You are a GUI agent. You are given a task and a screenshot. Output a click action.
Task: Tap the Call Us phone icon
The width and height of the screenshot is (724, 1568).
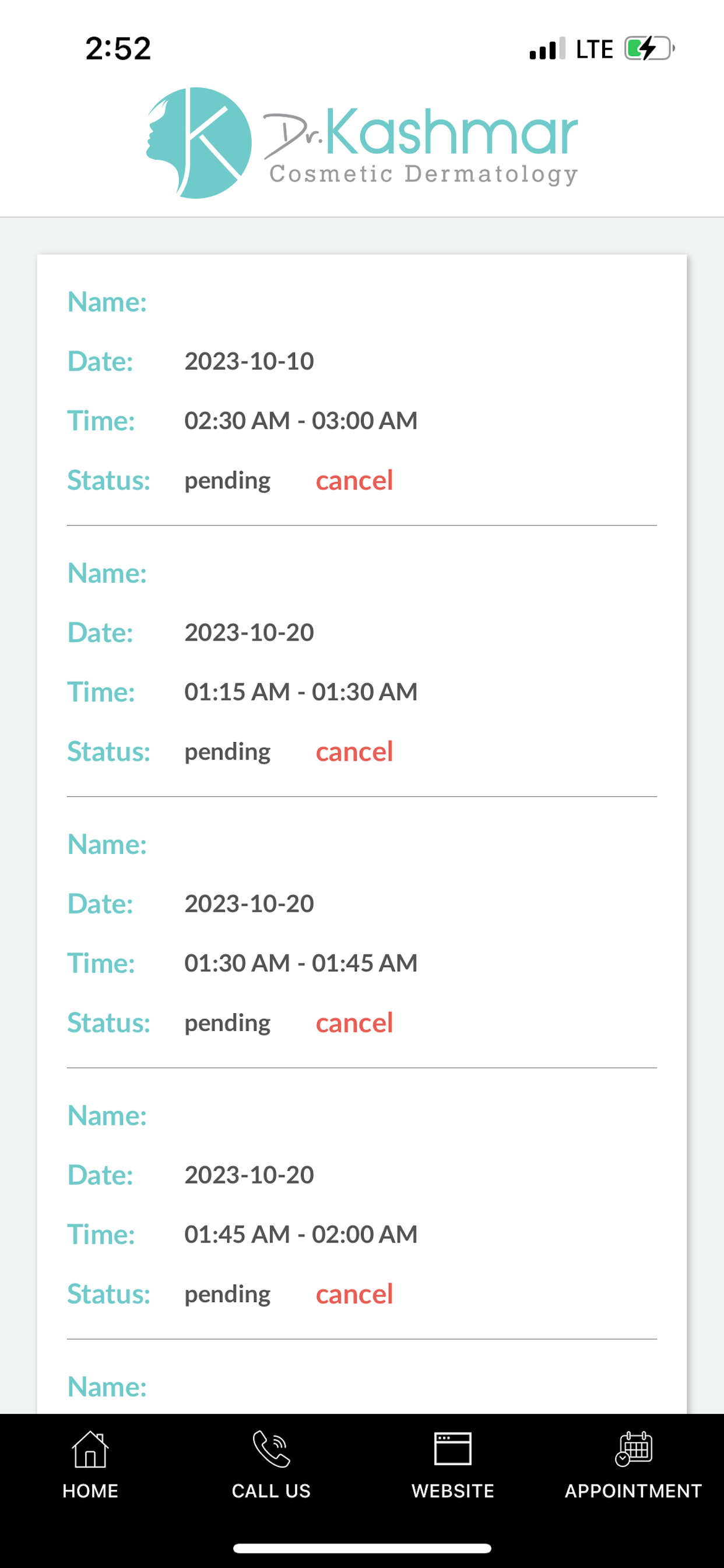point(271,1448)
